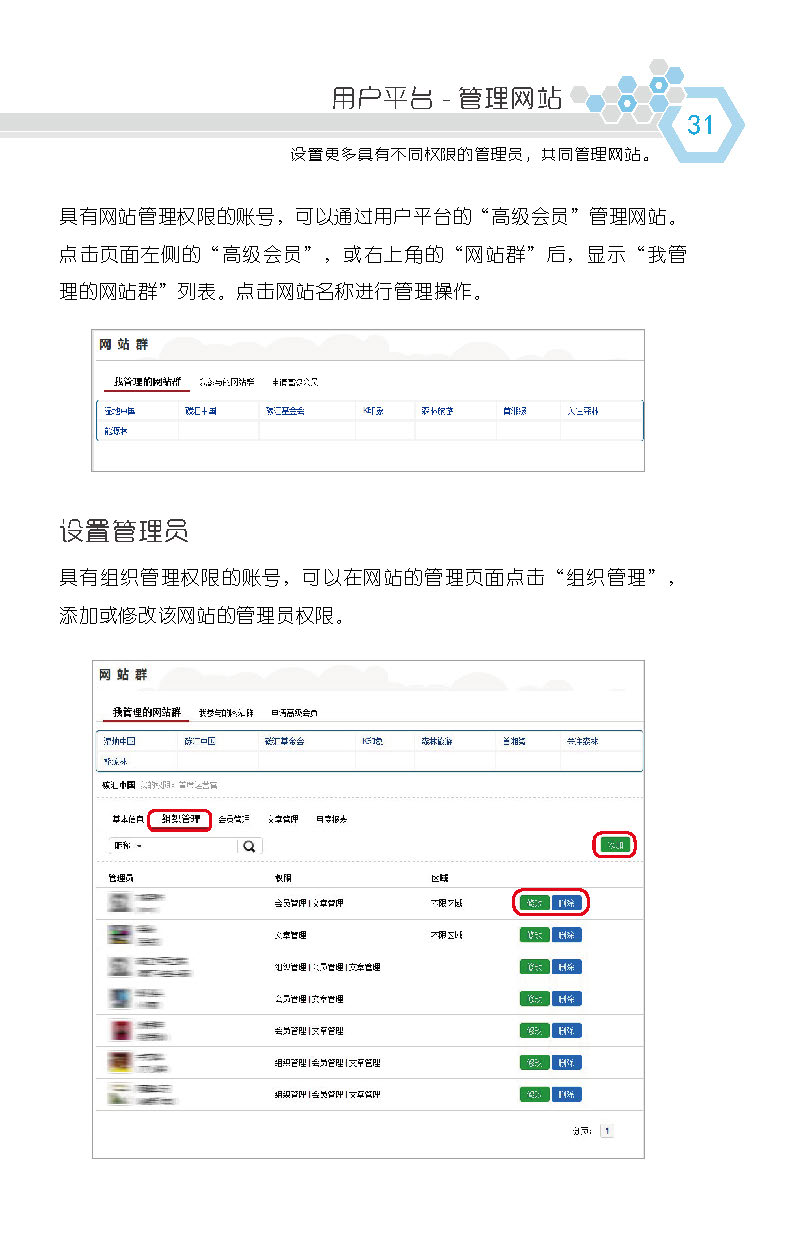
Task: Click the 权限 column header
Action: [x=283, y=877]
